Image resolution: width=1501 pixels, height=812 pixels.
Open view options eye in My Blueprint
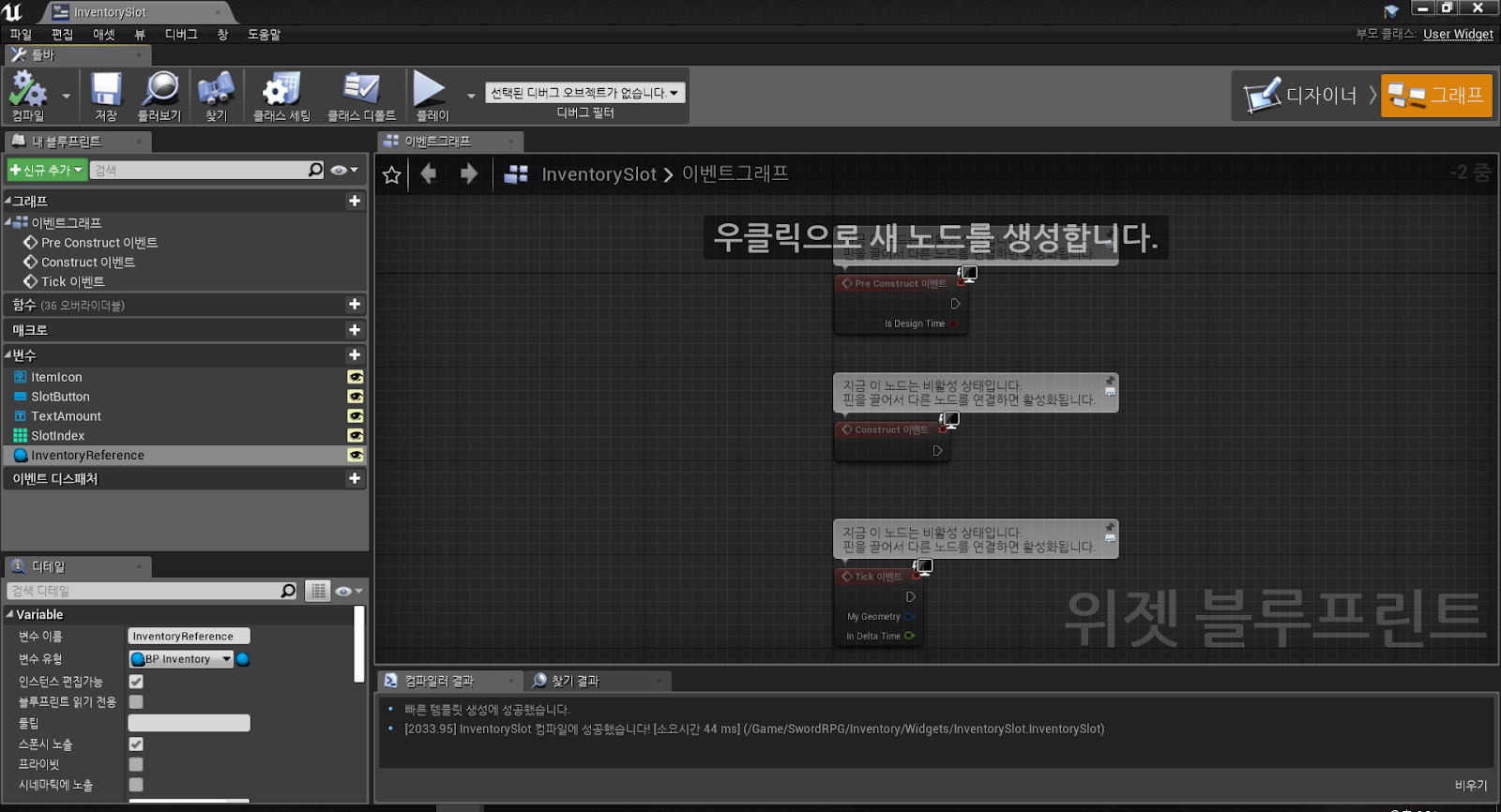344,170
